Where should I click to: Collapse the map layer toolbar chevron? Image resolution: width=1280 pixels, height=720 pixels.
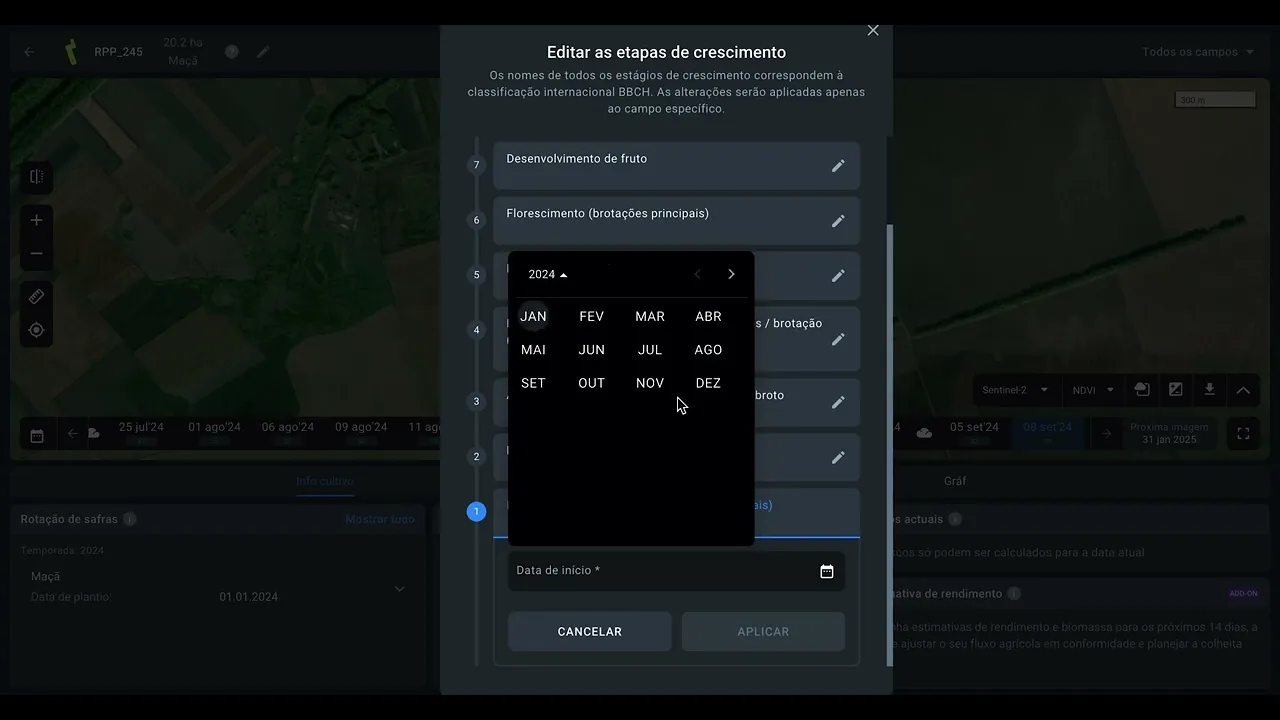click(x=1243, y=390)
